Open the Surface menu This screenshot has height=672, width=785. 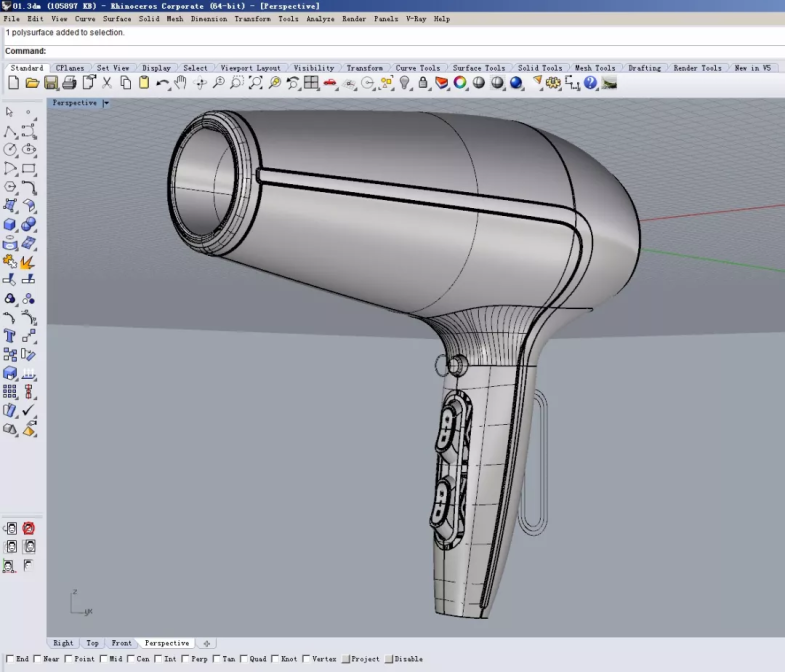point(117,19)
